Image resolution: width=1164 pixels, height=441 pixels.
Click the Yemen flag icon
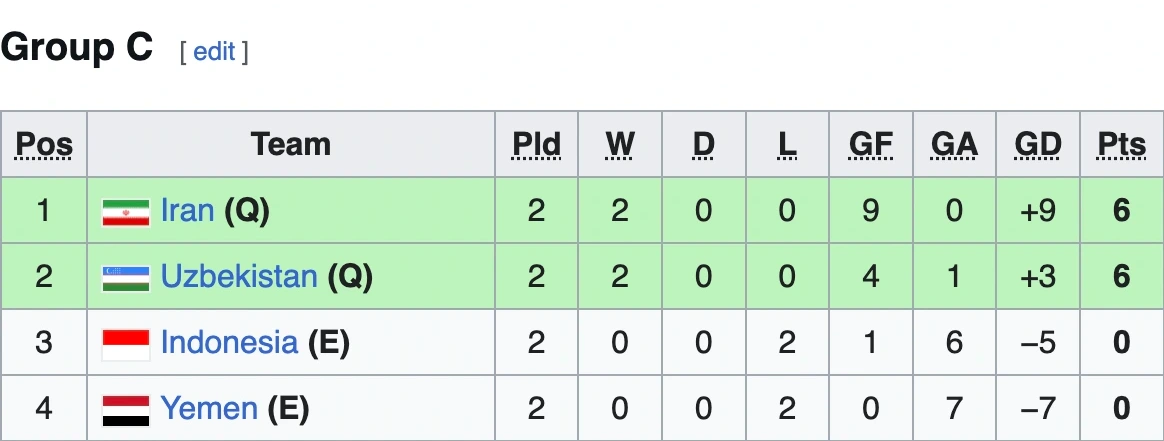pyautogui.click(x=125, y=409)
